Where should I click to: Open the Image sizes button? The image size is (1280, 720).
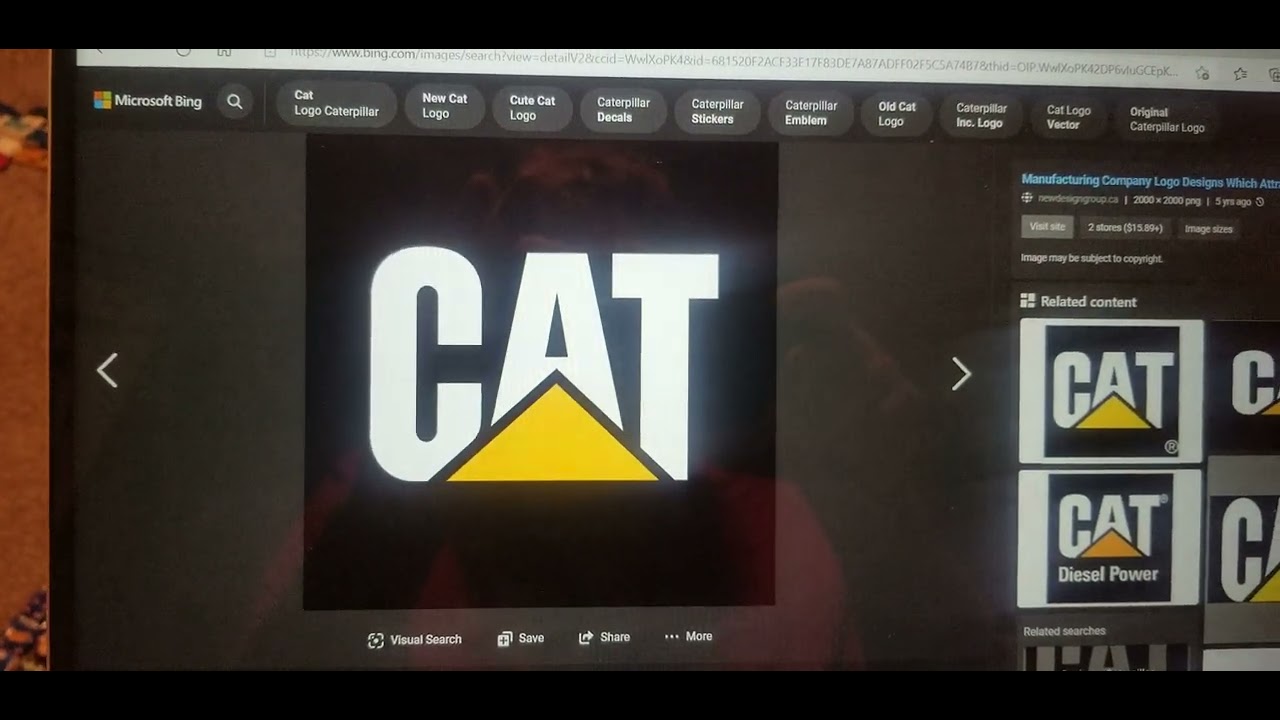click(x=1208, y=229)
